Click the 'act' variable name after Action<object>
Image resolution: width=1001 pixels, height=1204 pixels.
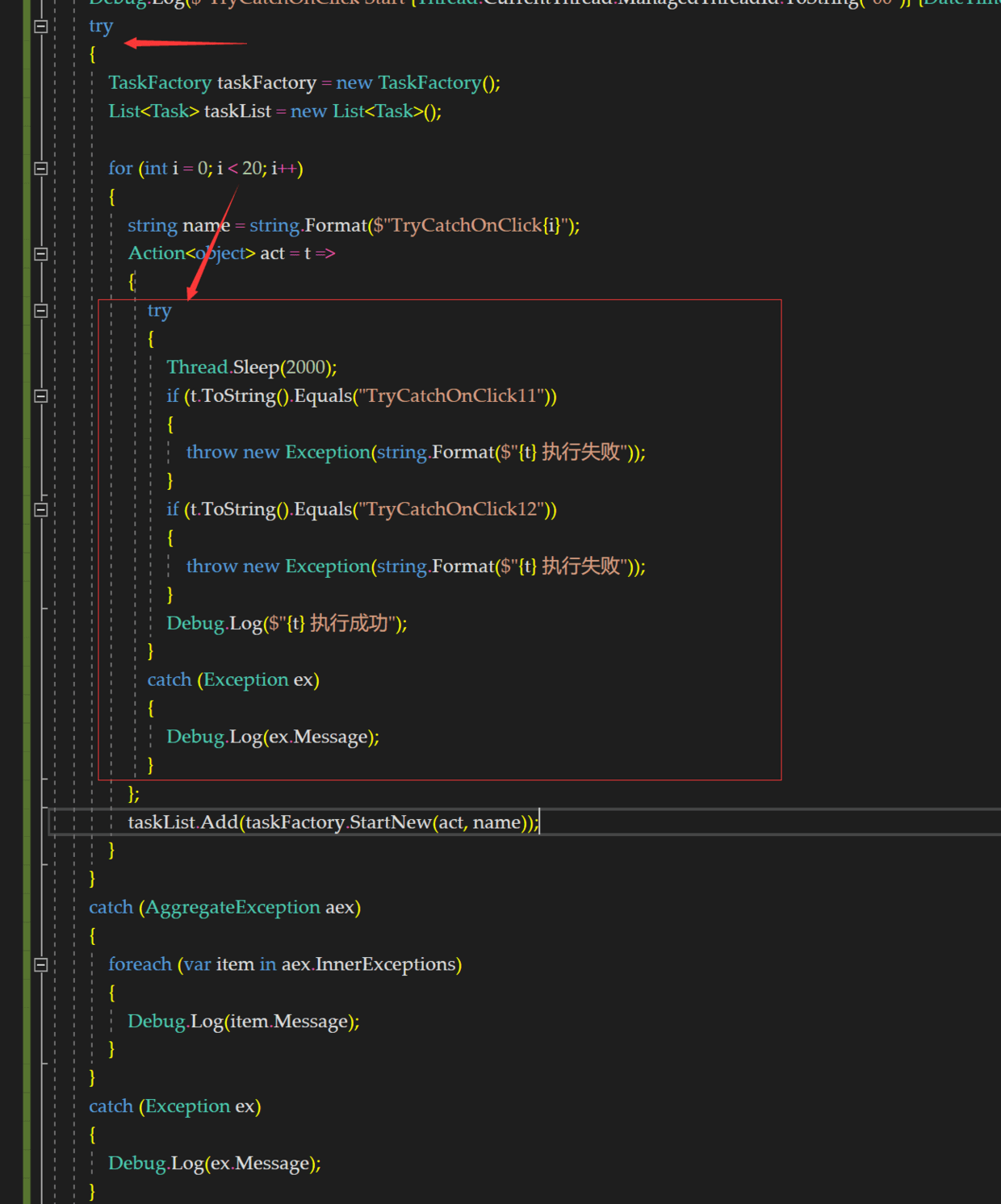tap(272, 254)
